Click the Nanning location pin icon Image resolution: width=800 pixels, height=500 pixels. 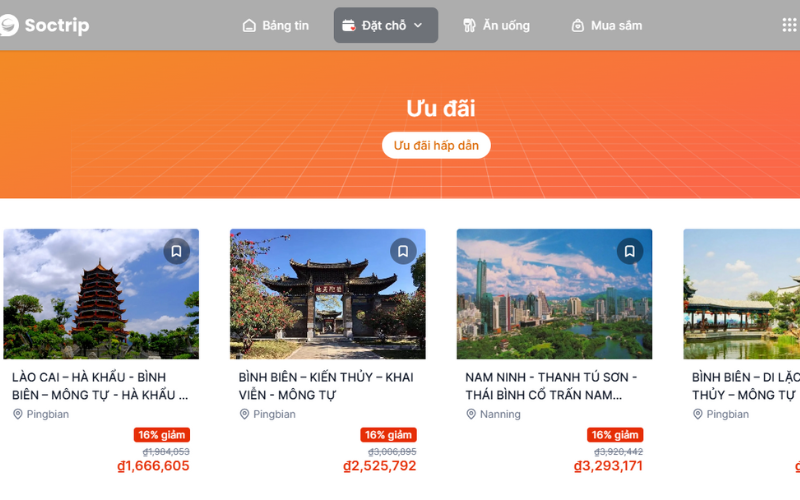pyautogui.click(x=471, y=414)
